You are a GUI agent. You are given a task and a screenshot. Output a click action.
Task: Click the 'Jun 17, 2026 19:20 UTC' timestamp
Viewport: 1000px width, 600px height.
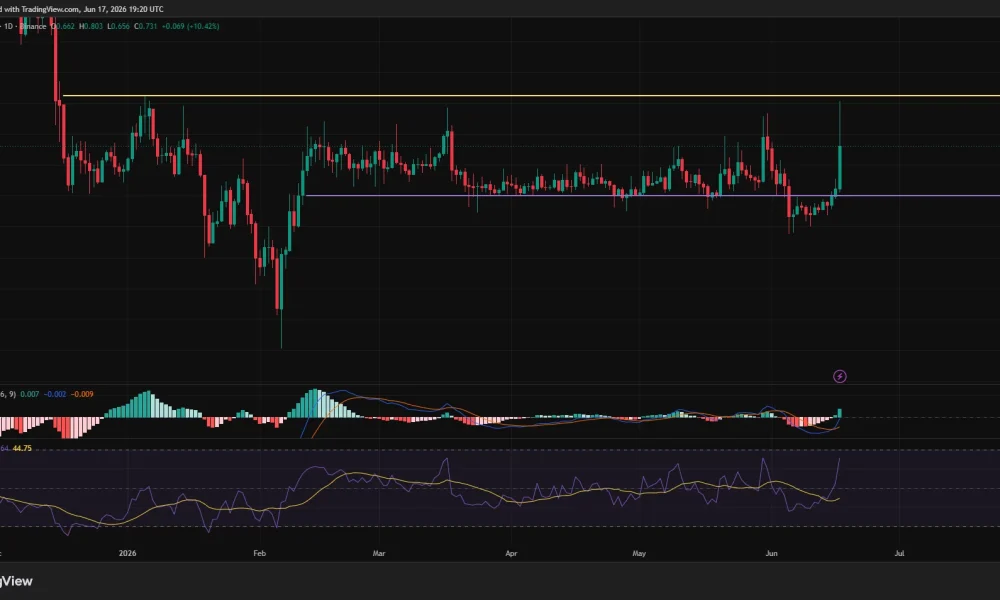124,9
